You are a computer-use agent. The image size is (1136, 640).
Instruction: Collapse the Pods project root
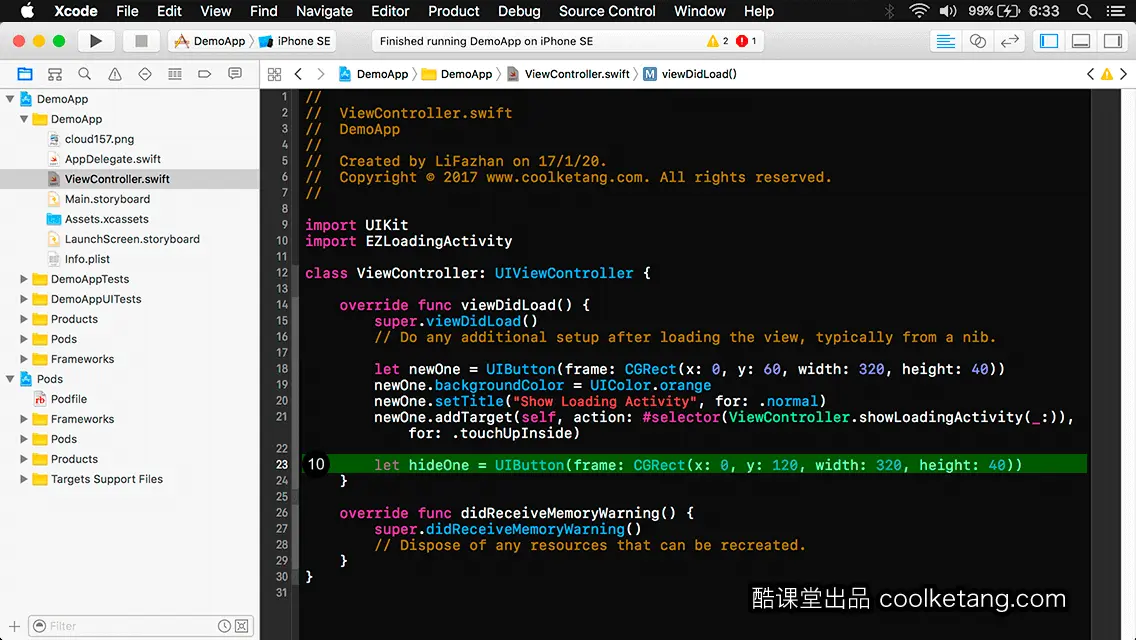(x=10, y=379)
